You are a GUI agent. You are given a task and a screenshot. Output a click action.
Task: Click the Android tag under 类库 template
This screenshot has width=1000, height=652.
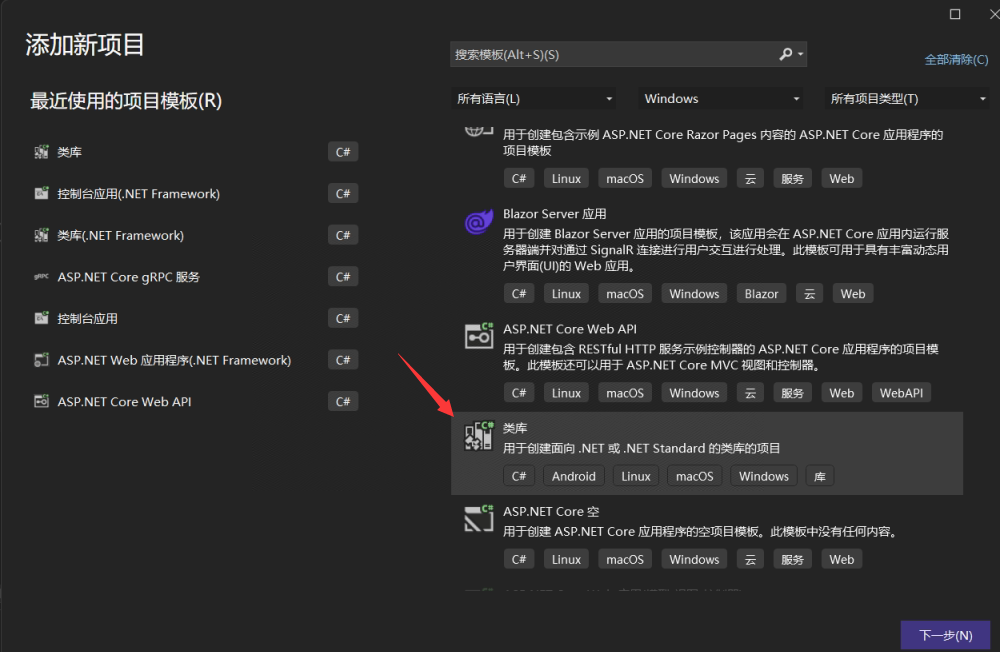(x=573, y=476)
